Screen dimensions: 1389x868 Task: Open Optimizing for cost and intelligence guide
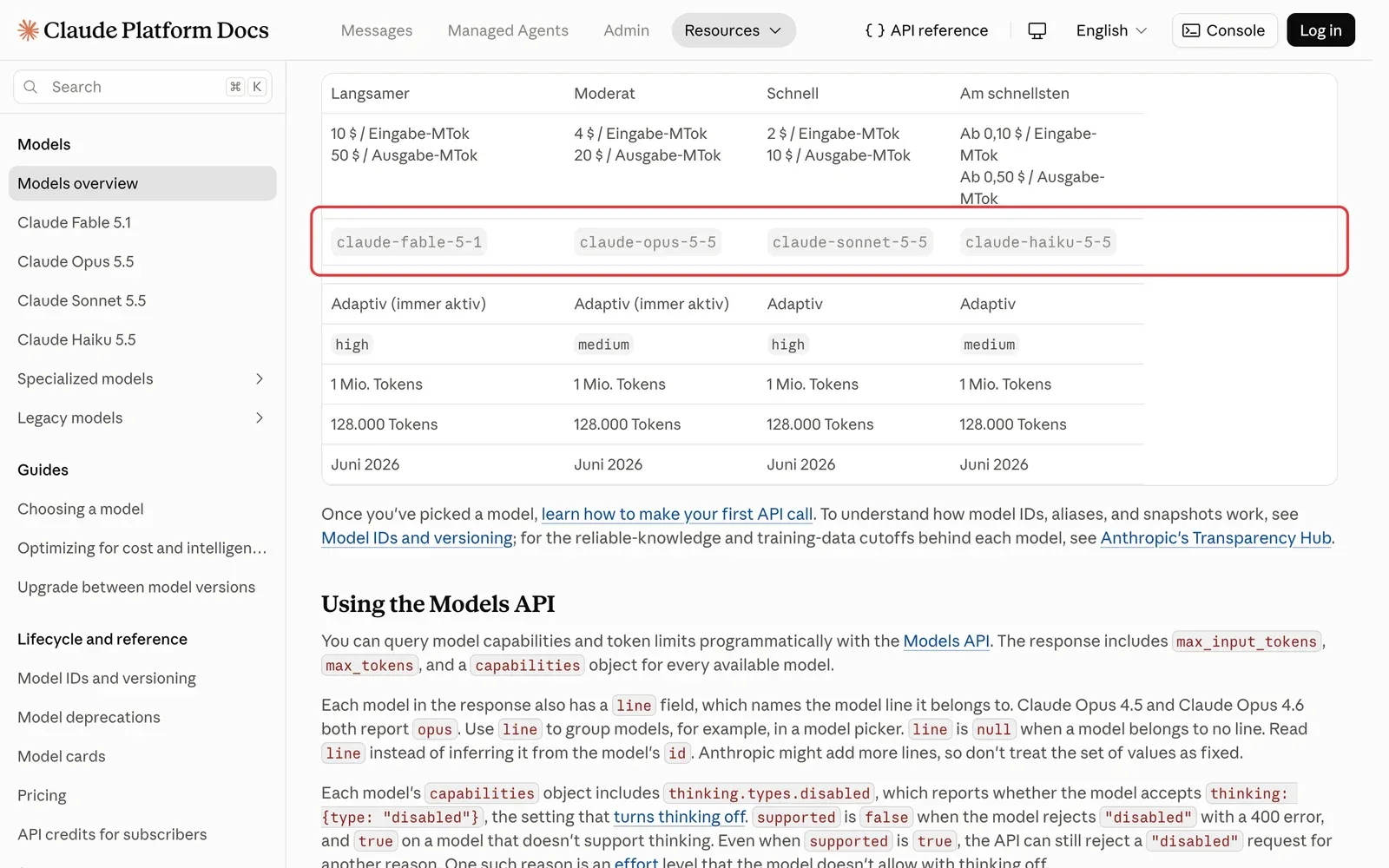(x=142, y=548)
